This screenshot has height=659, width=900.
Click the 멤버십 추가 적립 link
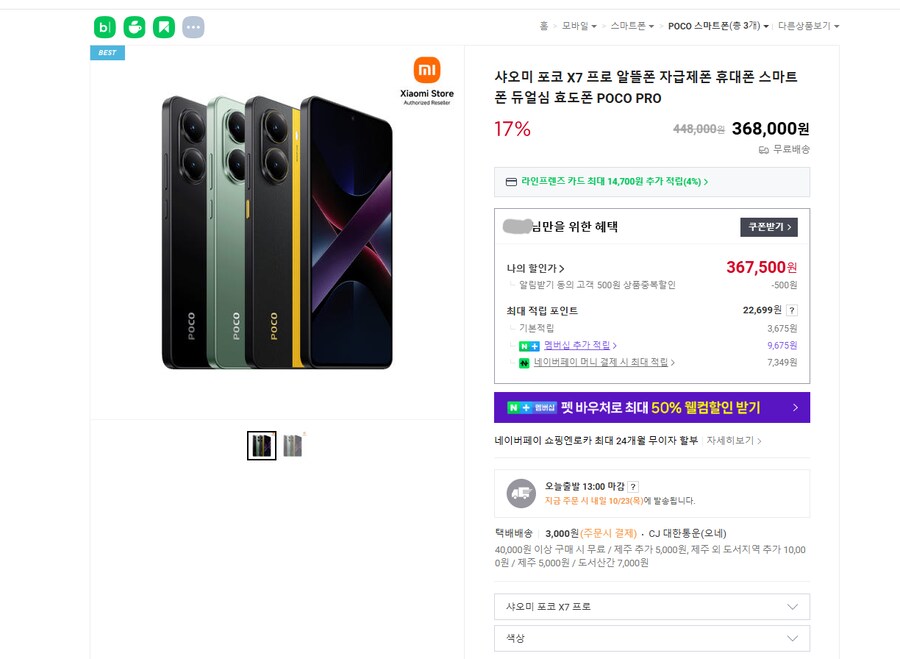click(x=577, y=347)
